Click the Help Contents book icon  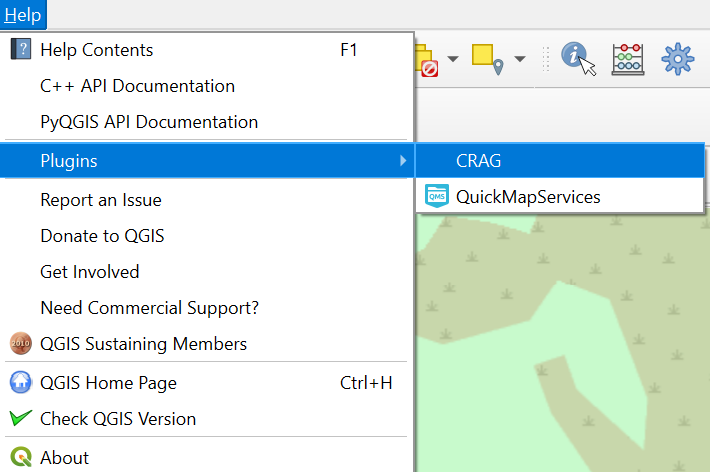(21, 49)
